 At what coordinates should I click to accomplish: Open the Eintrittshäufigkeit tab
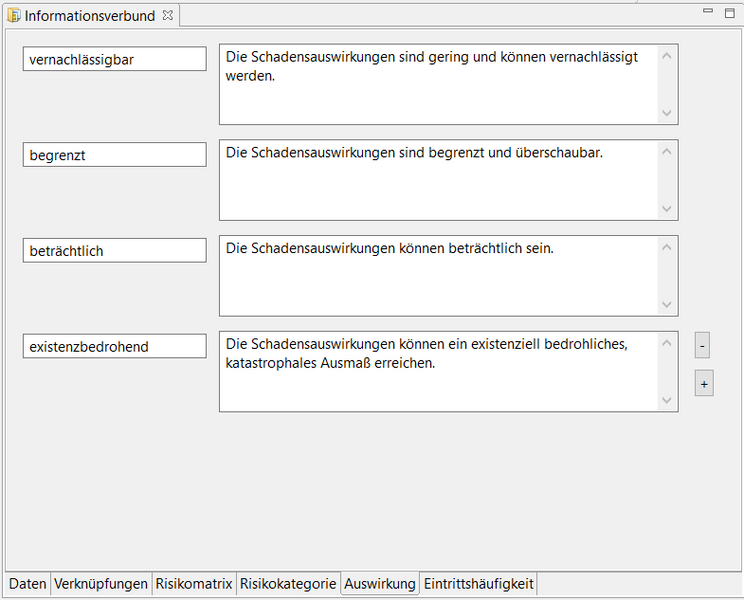click(x=478, y=583)
